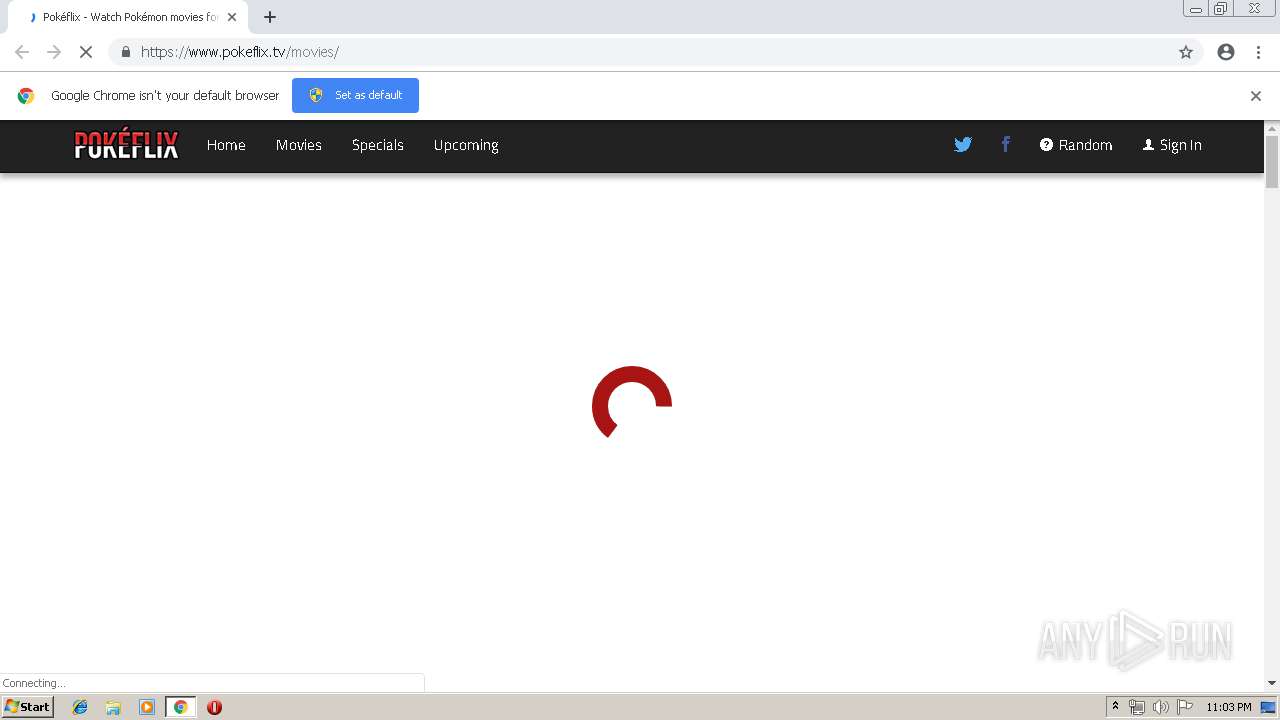Open Windows Media Player taskbar icon

147,707
